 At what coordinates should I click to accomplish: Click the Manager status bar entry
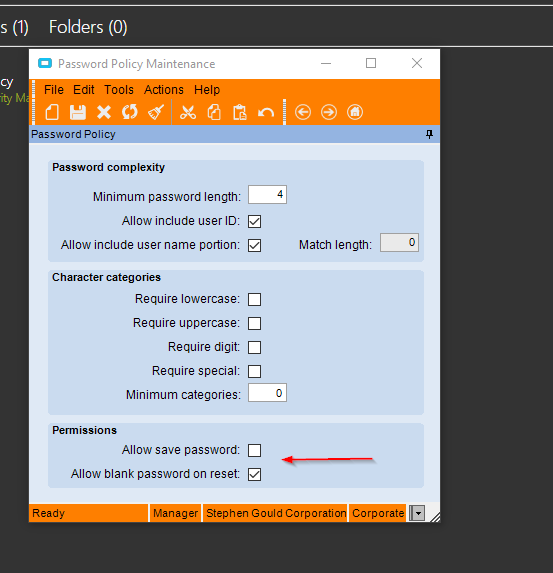pos(175,513)
